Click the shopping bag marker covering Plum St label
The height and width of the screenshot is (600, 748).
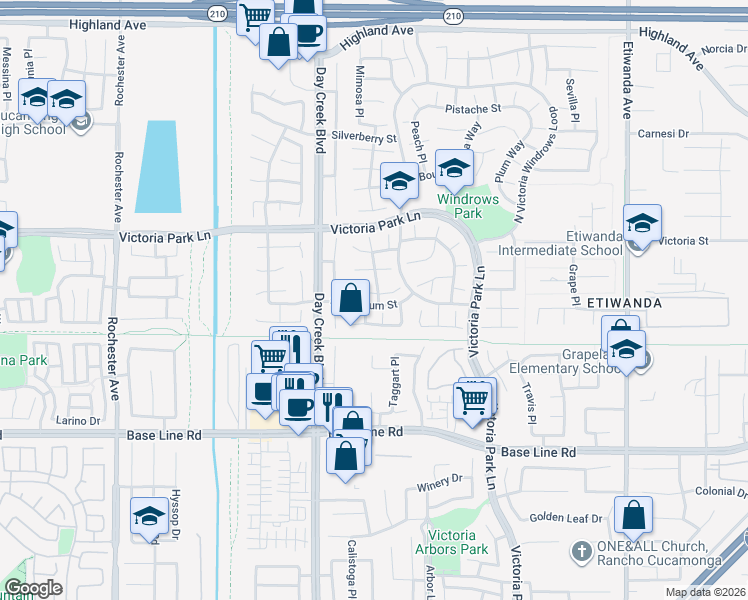click(350, 300)
